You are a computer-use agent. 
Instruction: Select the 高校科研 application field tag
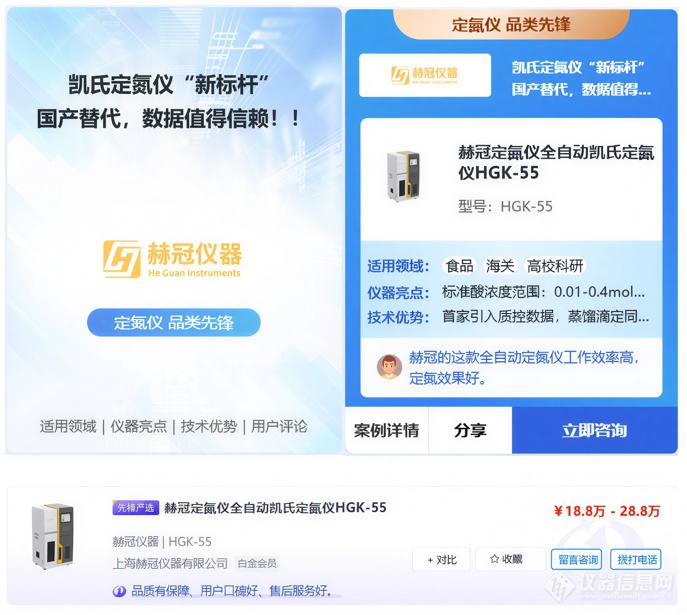555,265
